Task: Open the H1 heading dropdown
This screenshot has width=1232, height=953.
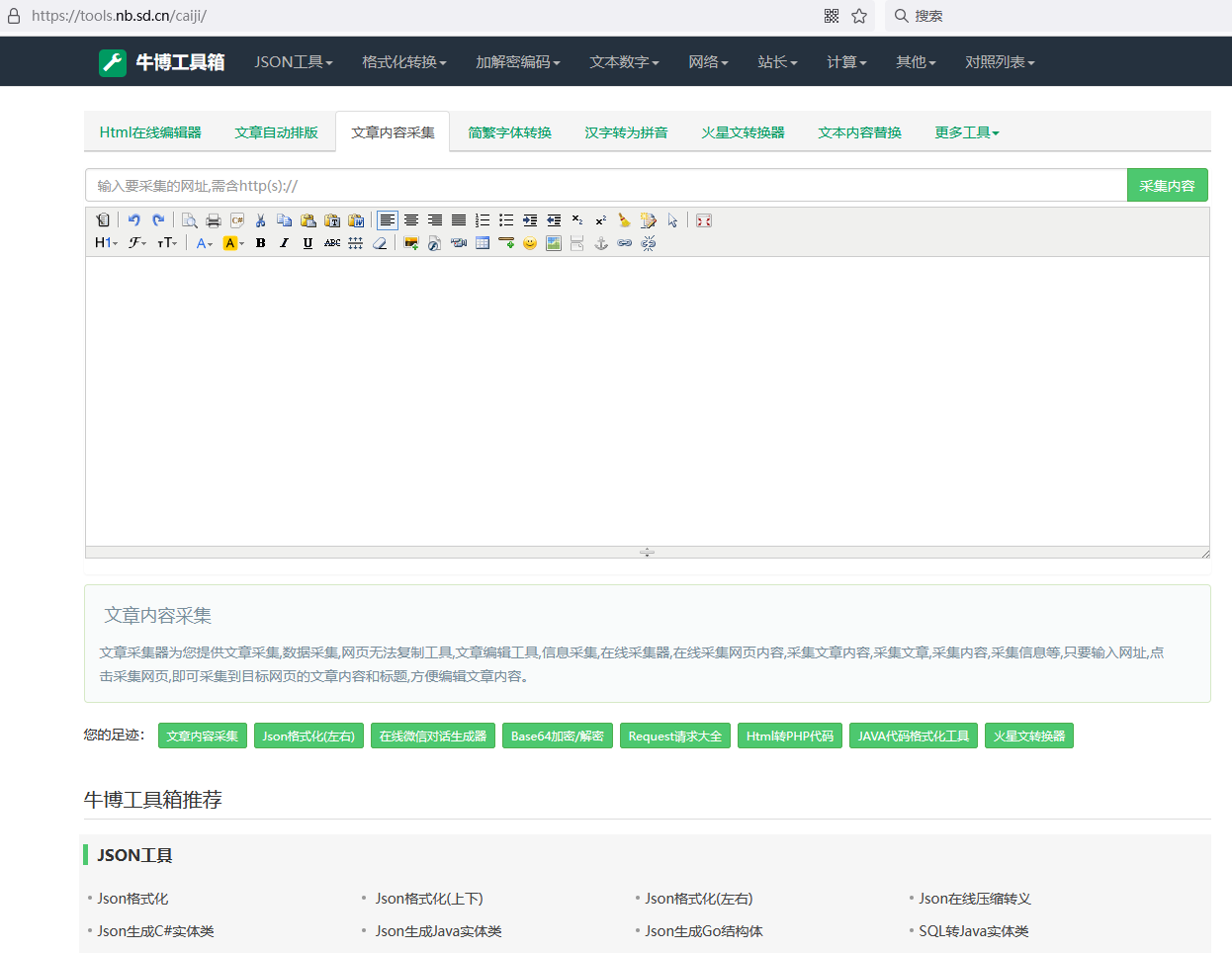Action: tap(106, 243)
